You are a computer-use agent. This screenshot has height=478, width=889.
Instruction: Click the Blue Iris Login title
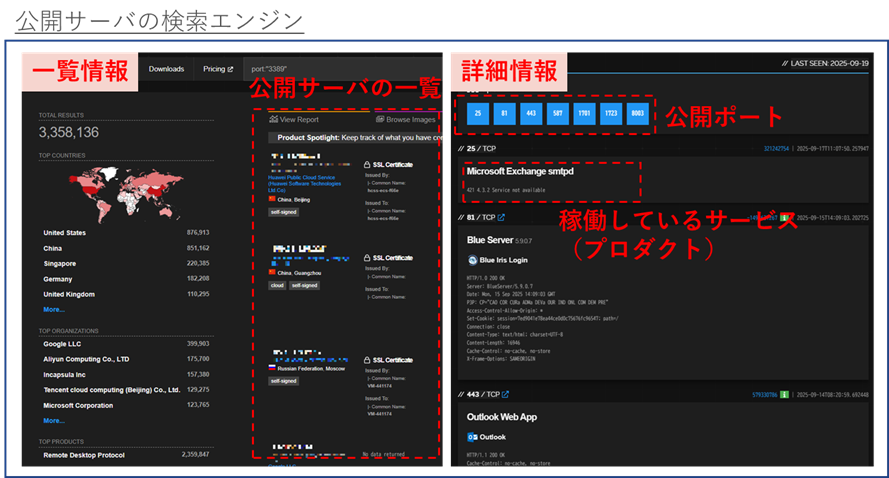click(x=503, y=260)
